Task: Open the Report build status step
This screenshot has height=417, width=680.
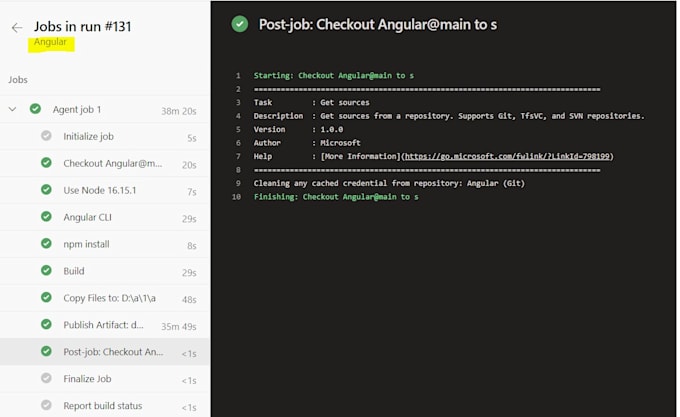Action: pyautogui.click(x=105, y=405)
